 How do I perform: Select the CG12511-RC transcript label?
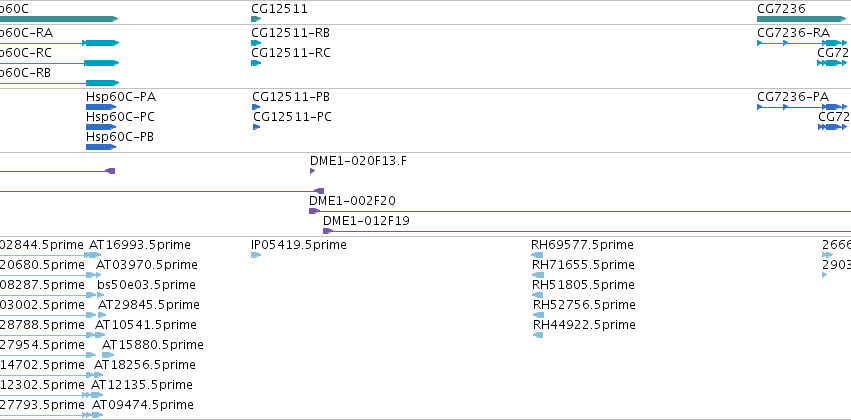[x=291, y=53]
